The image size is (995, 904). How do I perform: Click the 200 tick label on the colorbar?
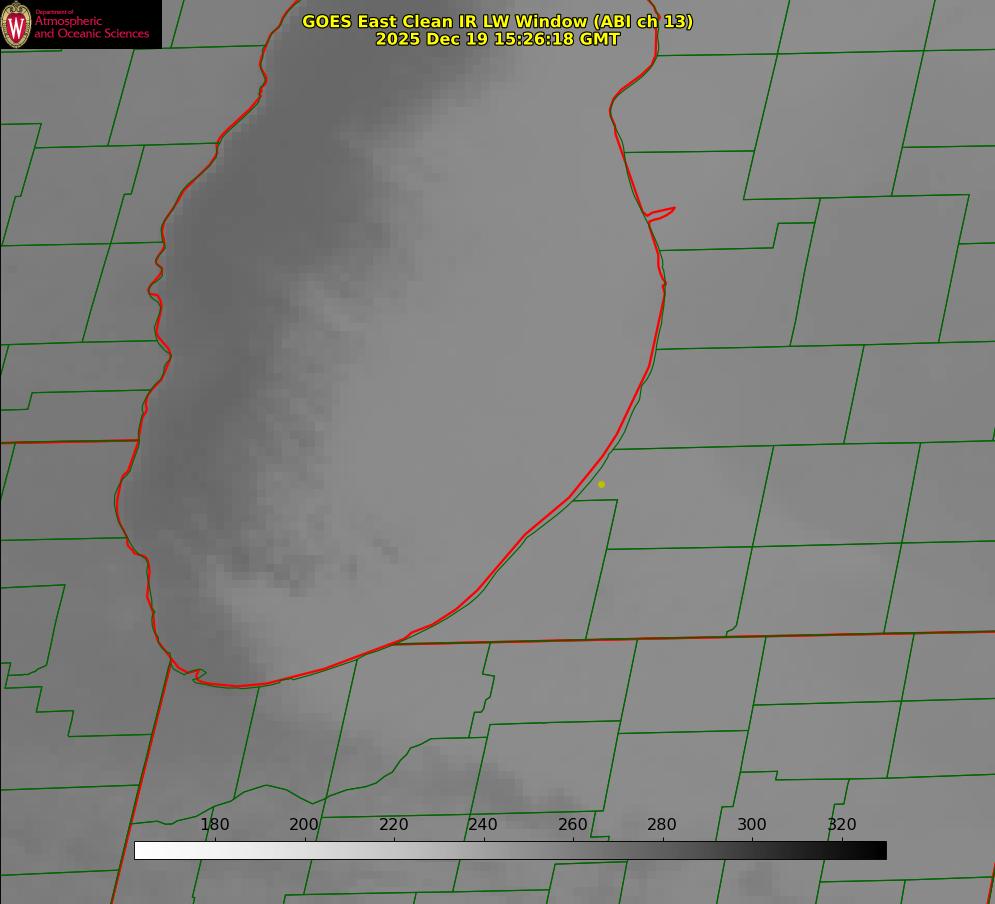[x=304, y=825]
